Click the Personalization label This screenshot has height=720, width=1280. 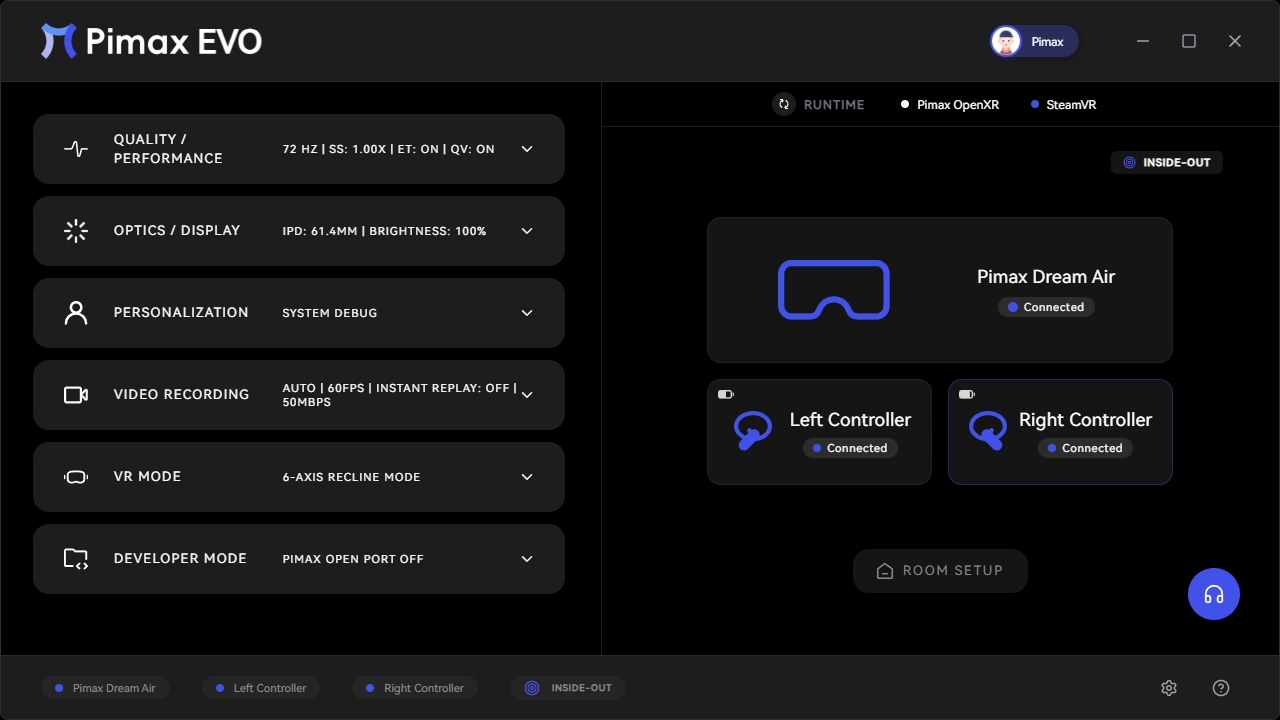(181, 313)
